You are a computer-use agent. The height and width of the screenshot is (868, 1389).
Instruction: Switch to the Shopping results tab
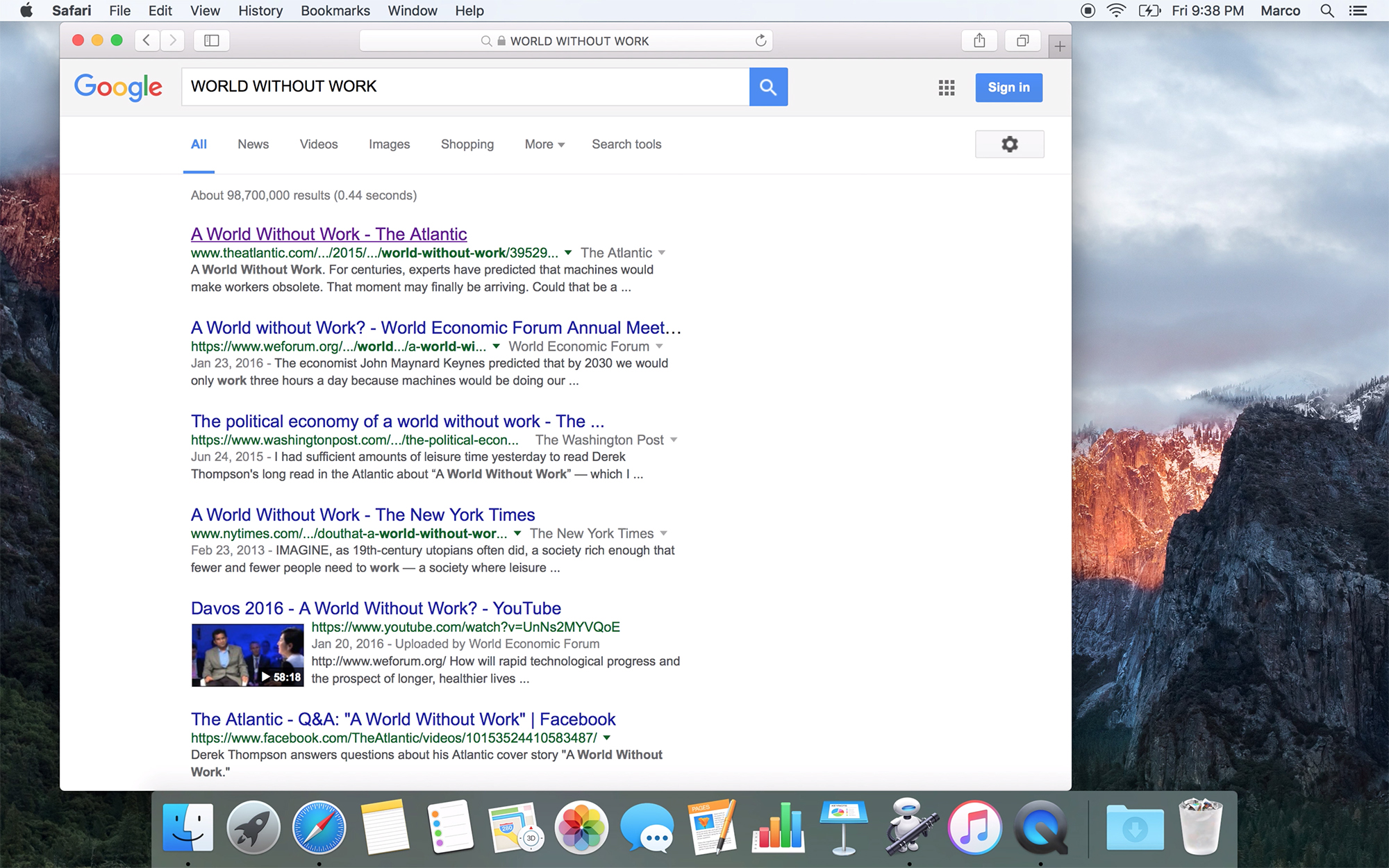(467, 144)
